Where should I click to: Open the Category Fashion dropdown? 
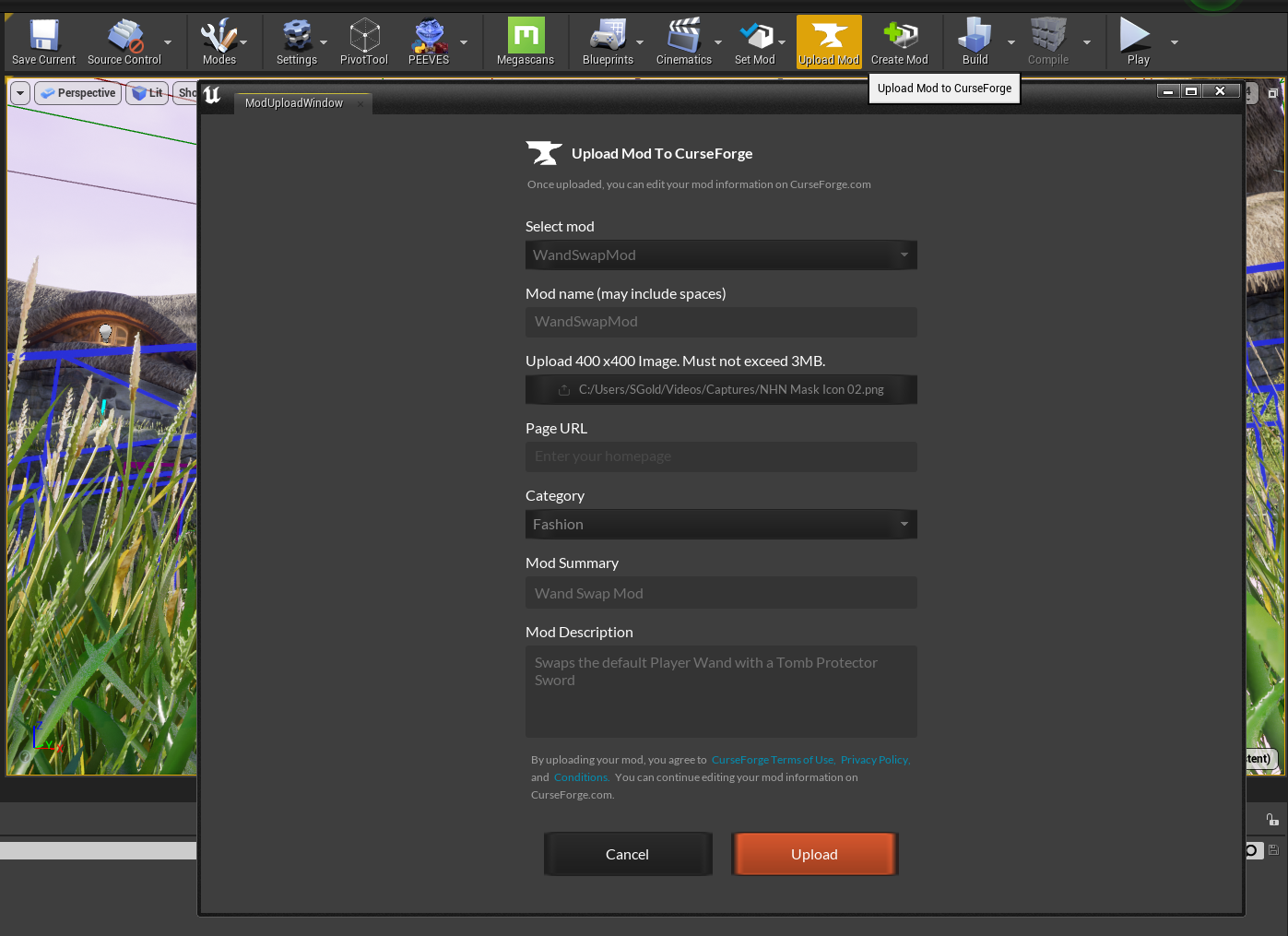click(721, 524)
